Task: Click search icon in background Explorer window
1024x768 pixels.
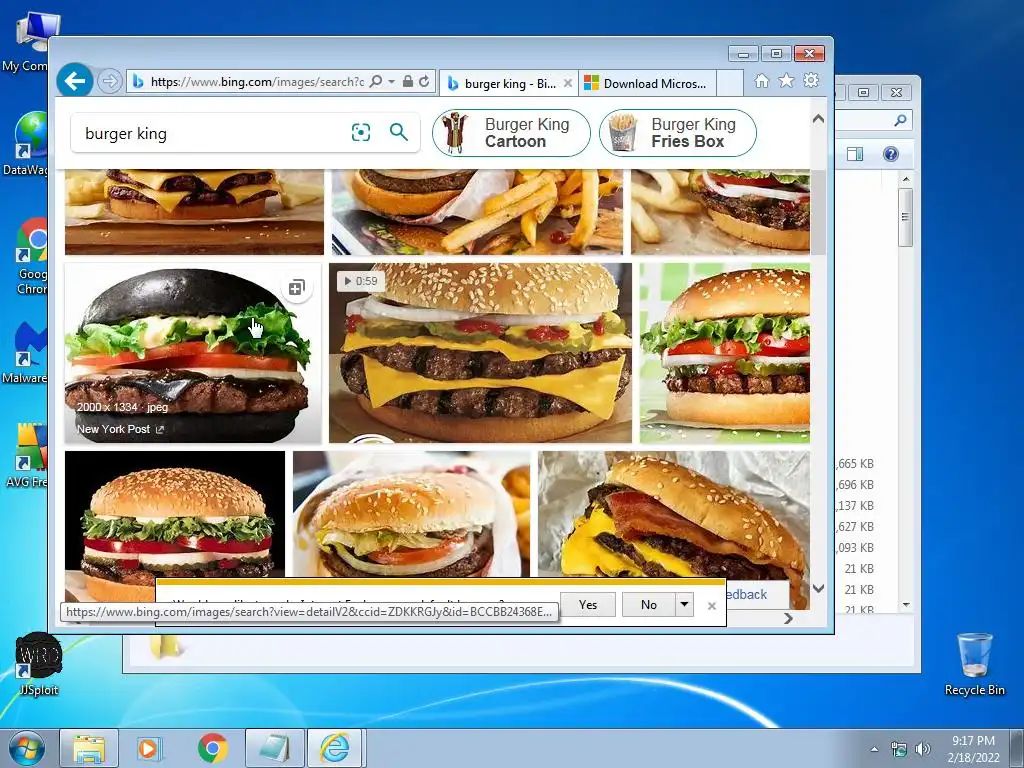Action: [x=901, y=120]
